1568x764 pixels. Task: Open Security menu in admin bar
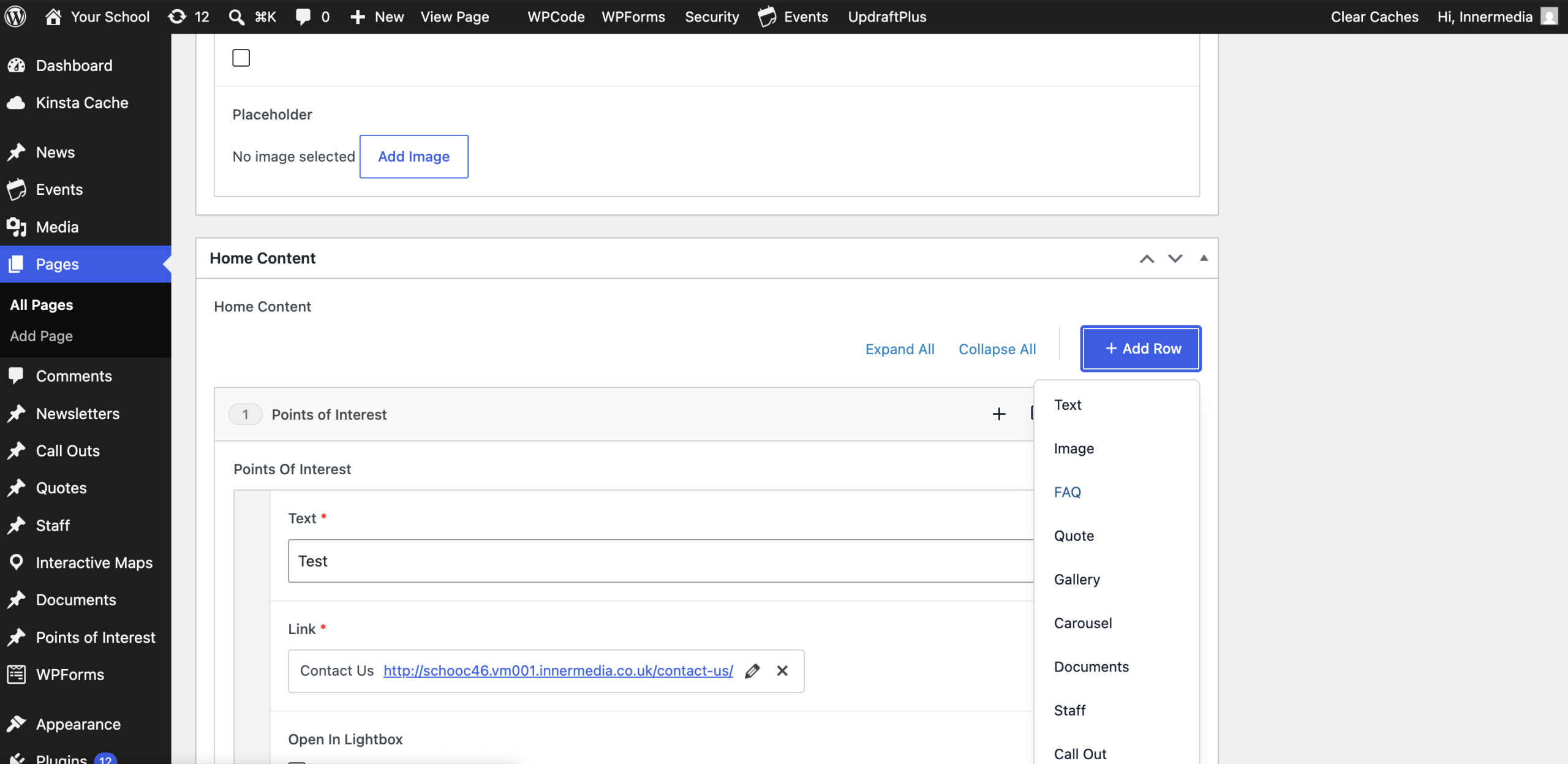point(712,17)
